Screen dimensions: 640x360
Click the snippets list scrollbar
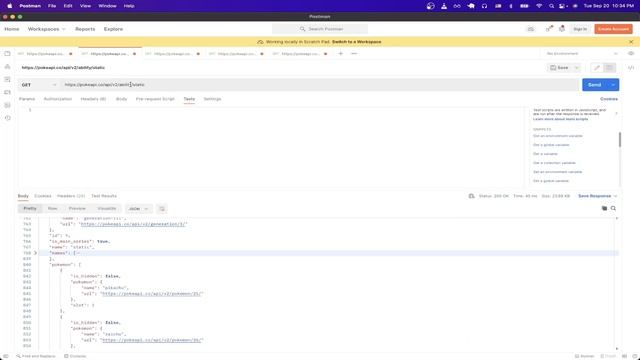[x=620, y=139]
